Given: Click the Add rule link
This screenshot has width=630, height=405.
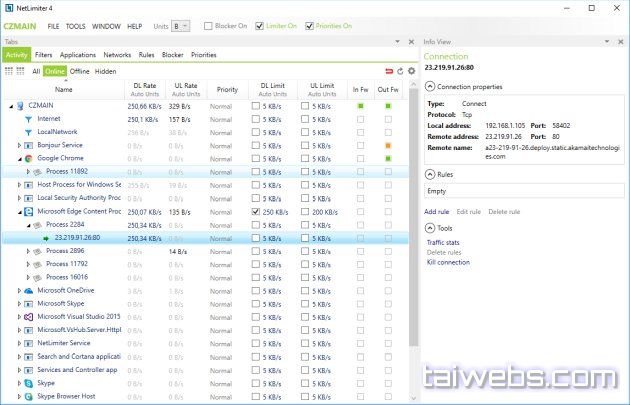Looking at the screenshot, I should coord(436,211).
